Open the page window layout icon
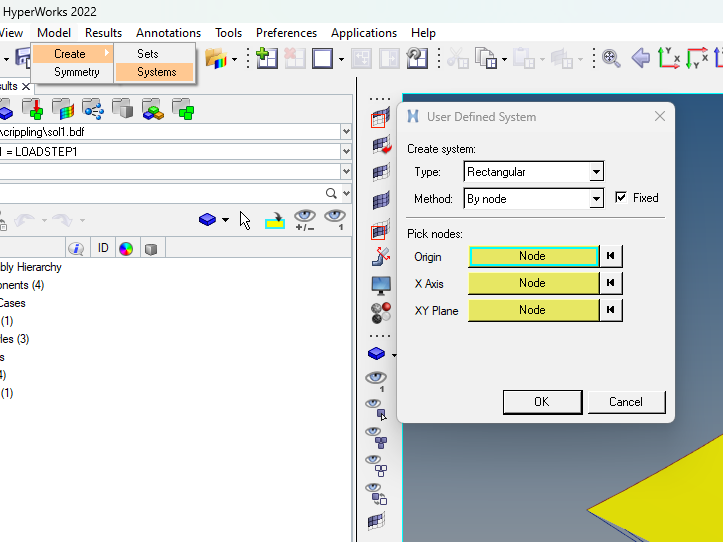The image size is (723, 542). [322, 59]
